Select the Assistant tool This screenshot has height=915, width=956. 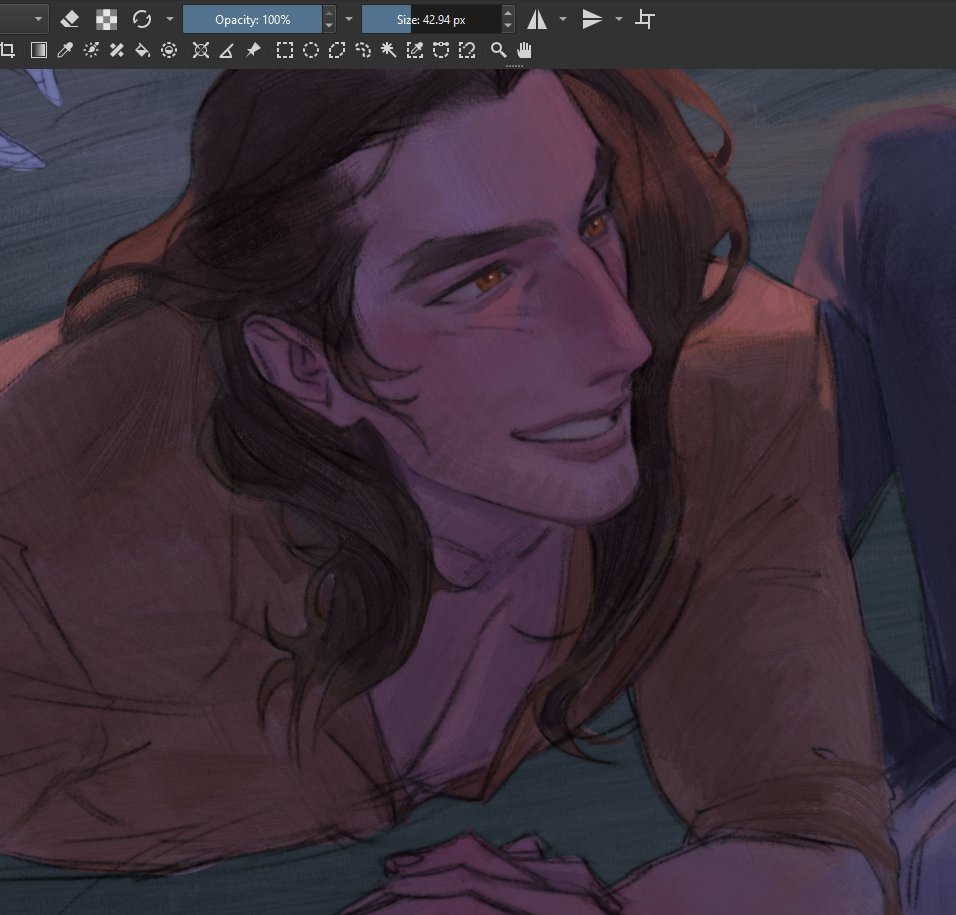point(201,50)
